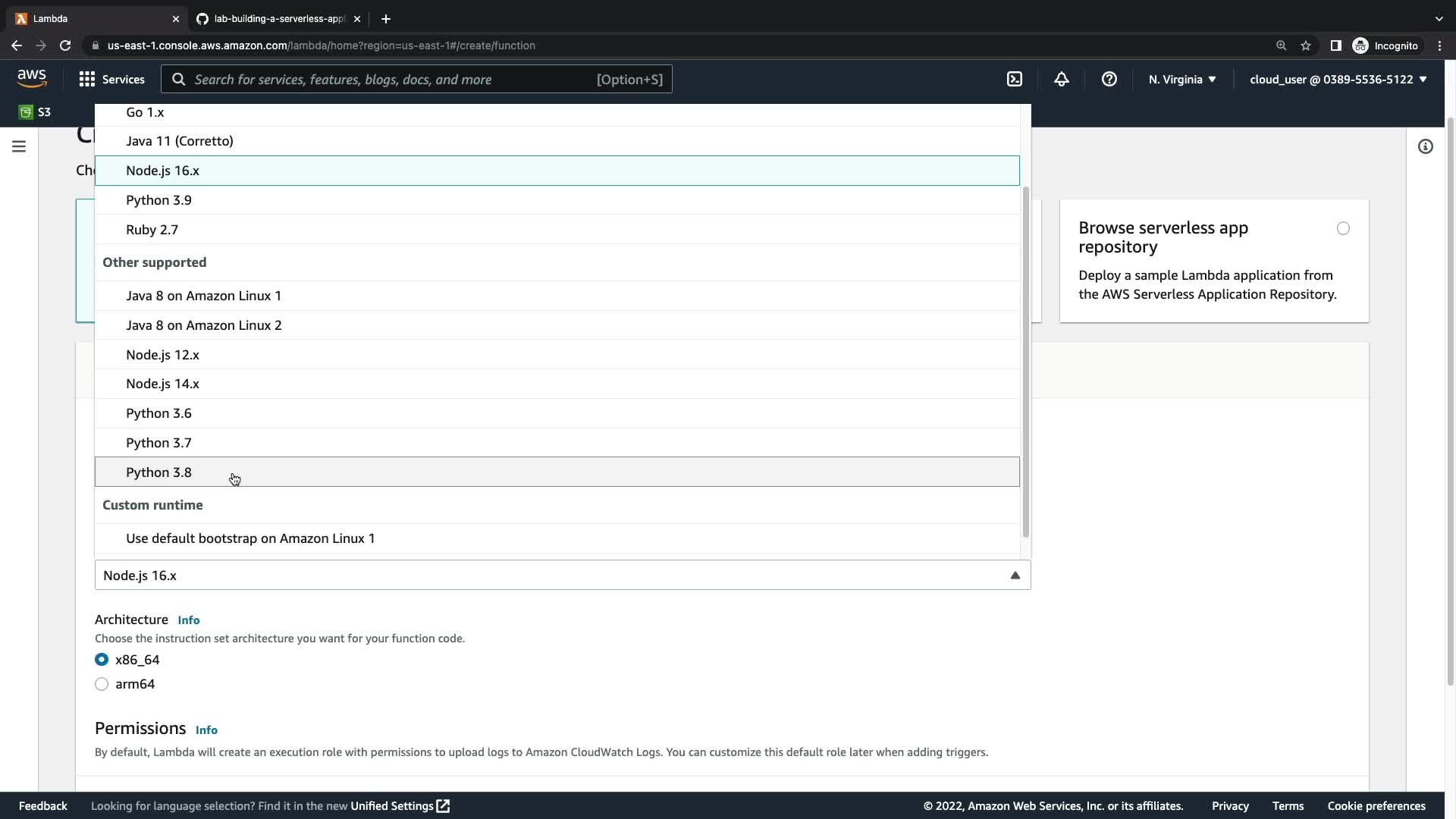Screen dimensions: 1456x819
Task: Click the AWS services search field
Action: pos(394,79)
